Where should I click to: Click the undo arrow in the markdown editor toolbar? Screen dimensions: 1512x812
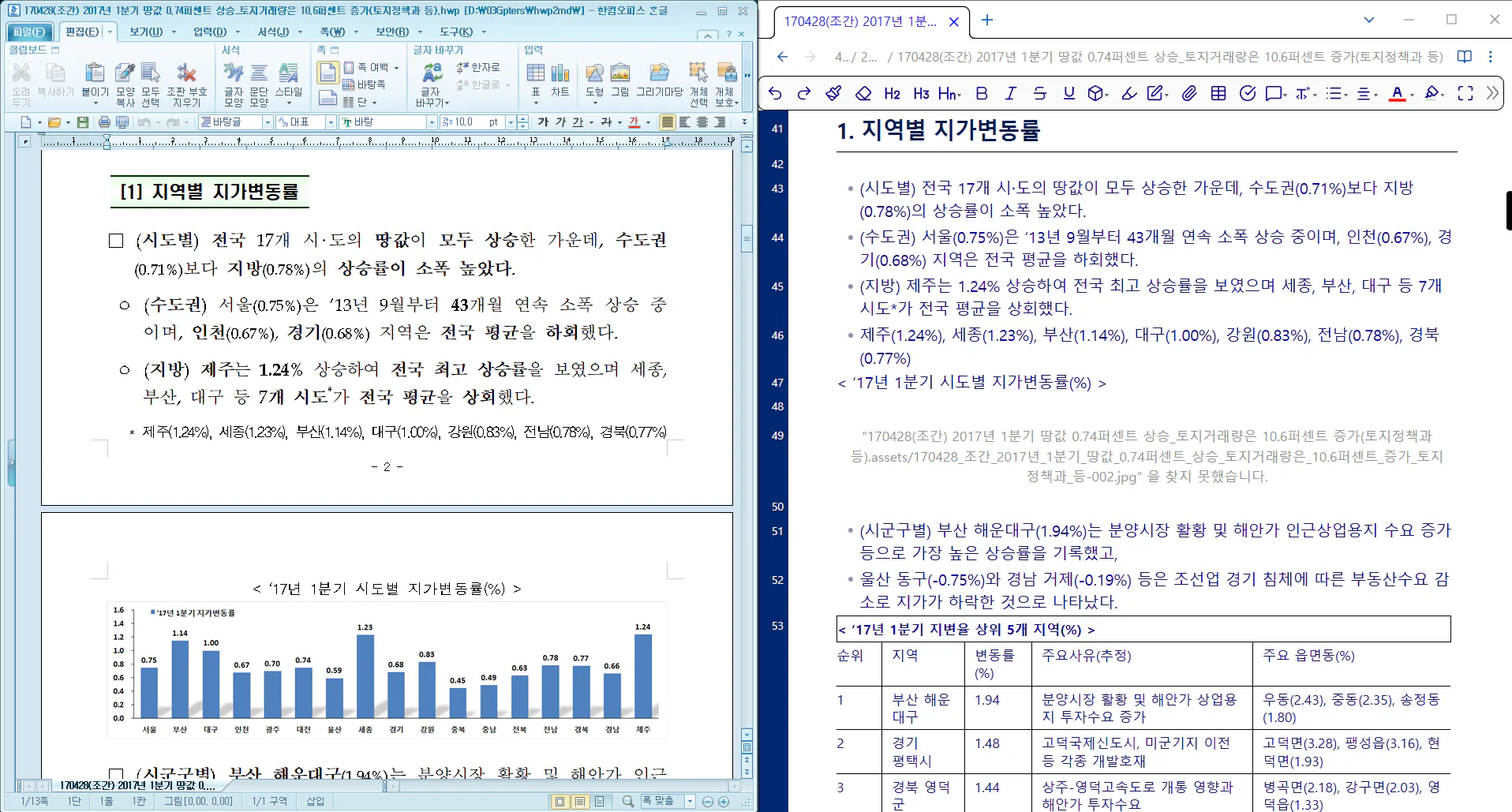775,93
